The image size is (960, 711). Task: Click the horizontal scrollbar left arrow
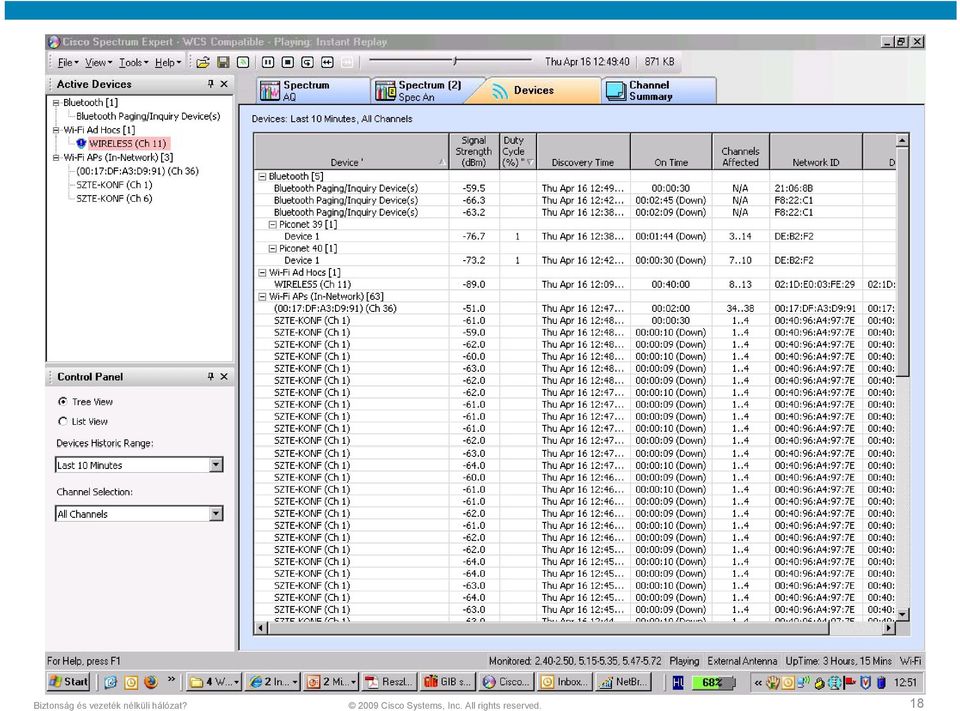point(261,628)
